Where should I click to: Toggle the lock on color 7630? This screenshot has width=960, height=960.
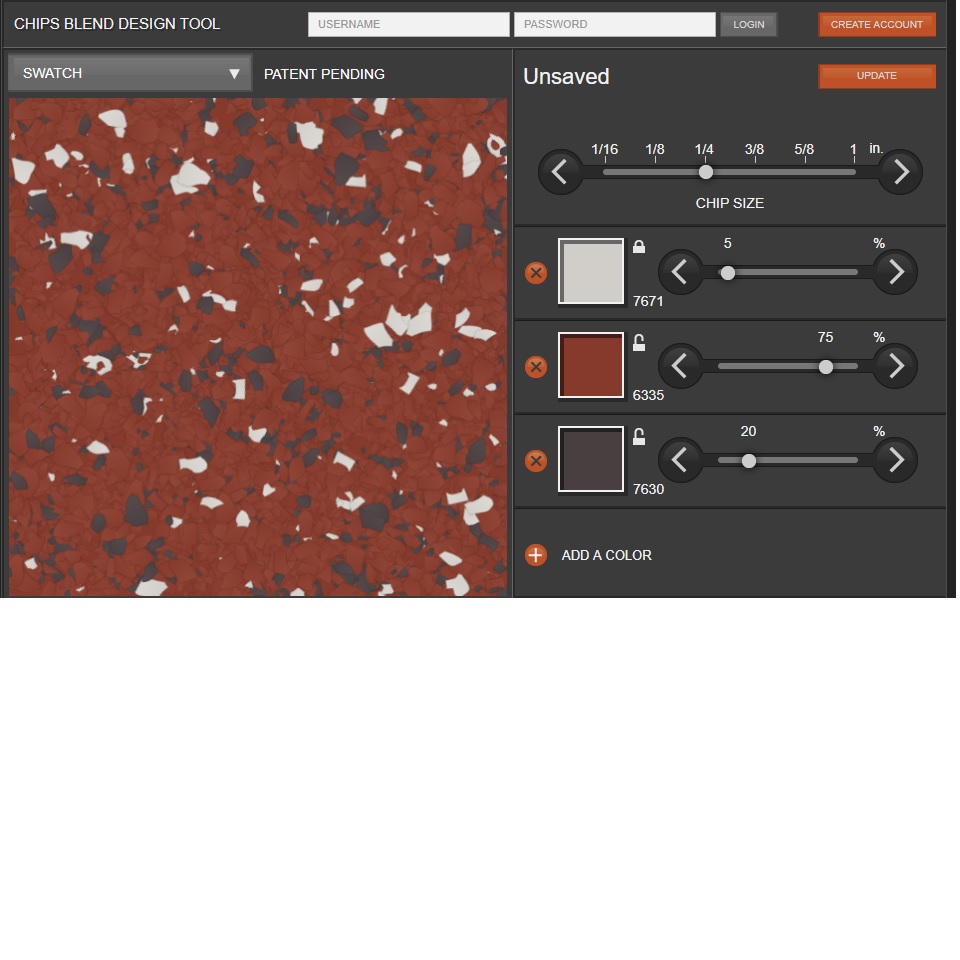click(639, 437)
